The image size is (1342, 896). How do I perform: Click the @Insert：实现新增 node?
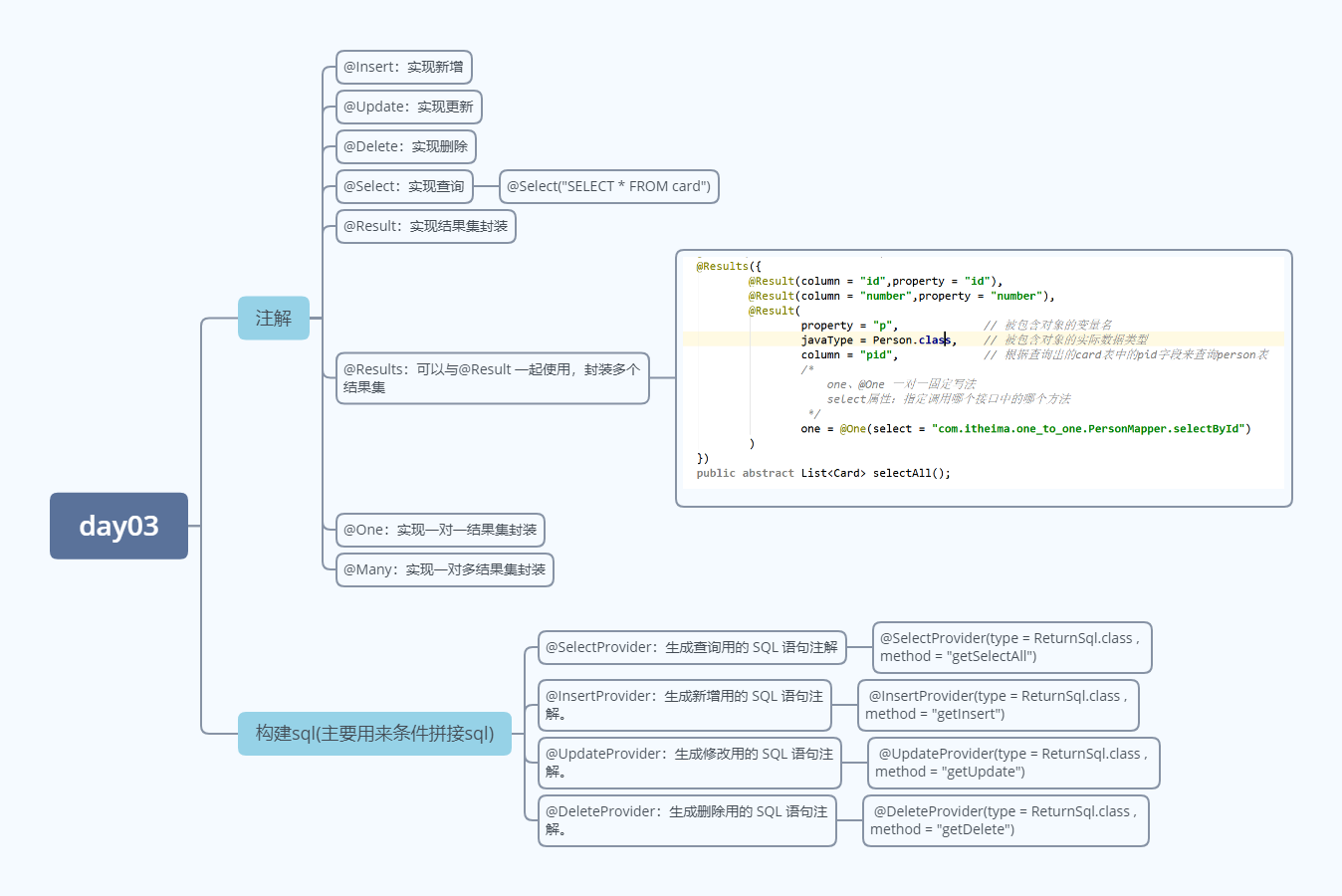point(403,67)
